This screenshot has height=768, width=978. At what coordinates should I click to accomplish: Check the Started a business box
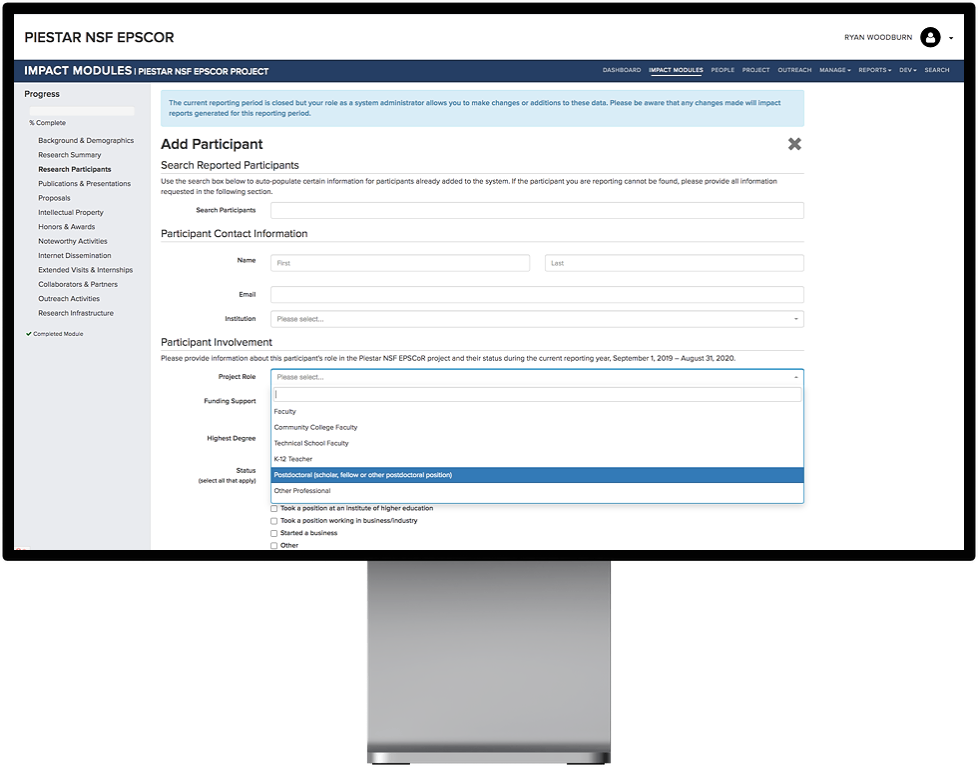point(274,533)
